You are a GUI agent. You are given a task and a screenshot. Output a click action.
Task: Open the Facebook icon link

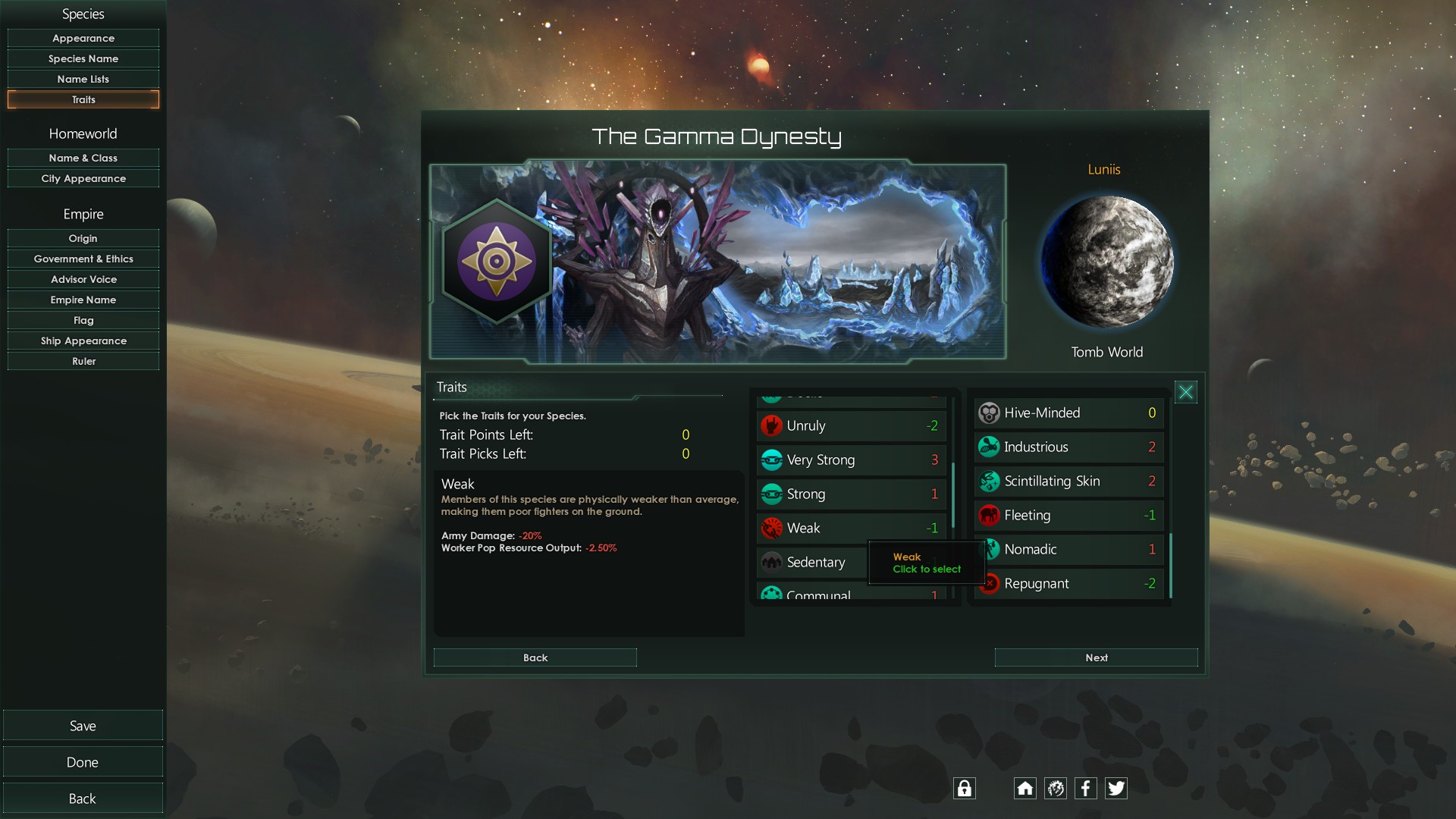pyautogui.click(x=1085, y=788)
